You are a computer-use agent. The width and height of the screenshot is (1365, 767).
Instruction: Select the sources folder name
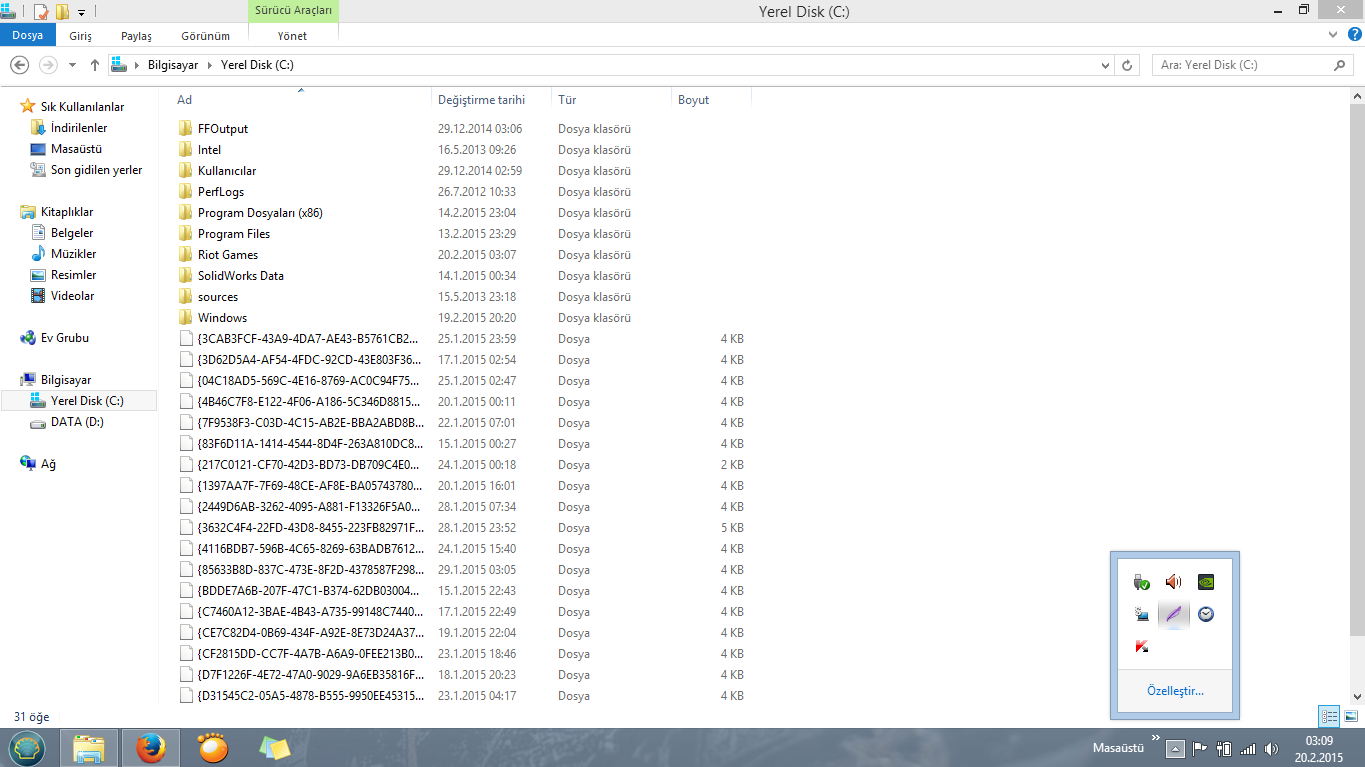[218, 297]
